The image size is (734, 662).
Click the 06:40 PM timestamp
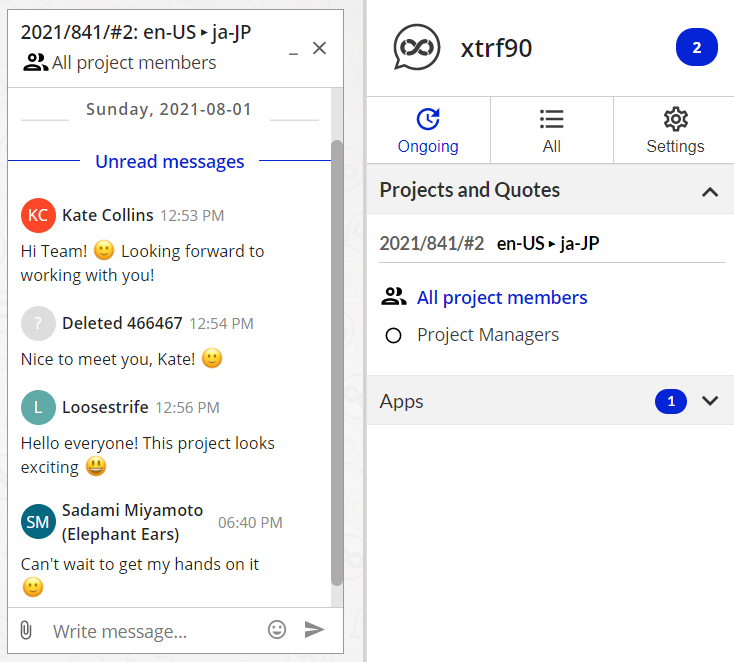point(250,522)
